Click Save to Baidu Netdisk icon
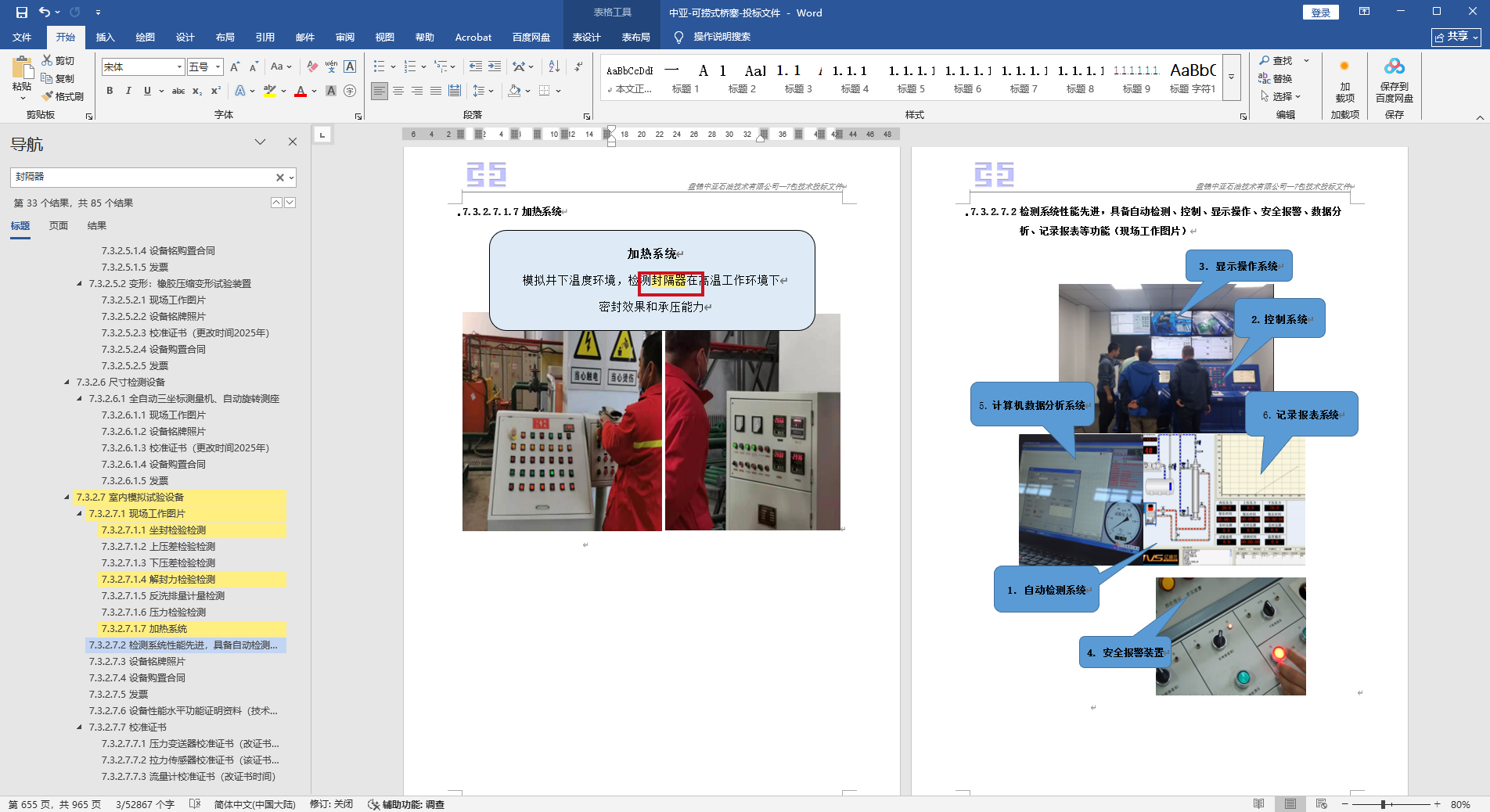Viewport: 1490px width, 812px height. pyautogui.click(x=1394, y=81)
